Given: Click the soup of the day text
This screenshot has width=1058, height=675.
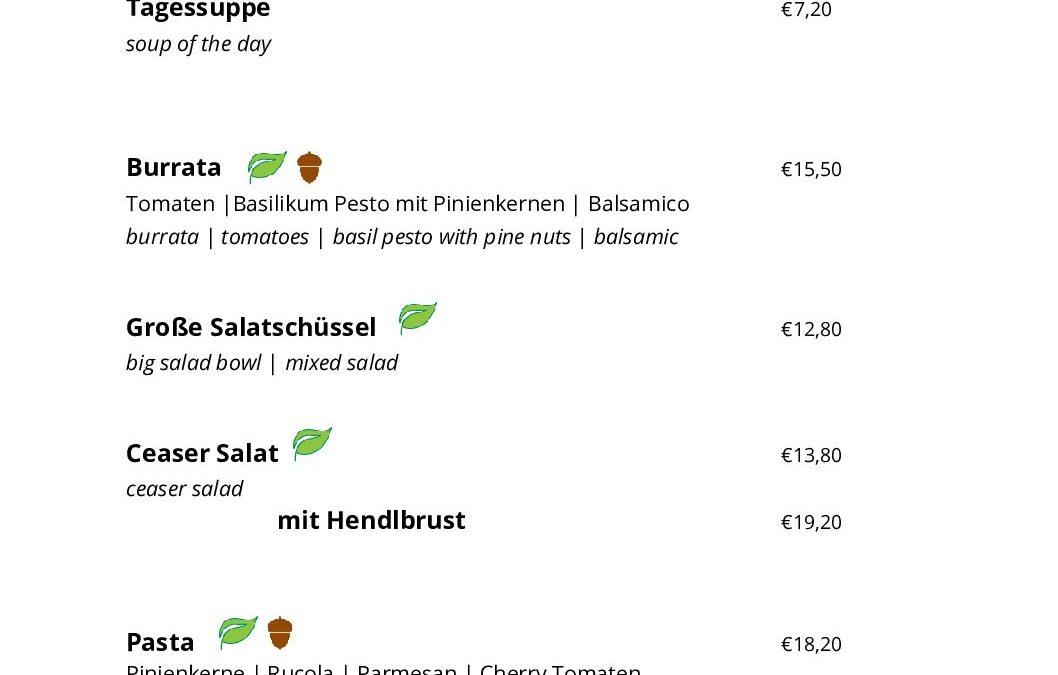Looking at the screenshot, I should pos(198,45).
